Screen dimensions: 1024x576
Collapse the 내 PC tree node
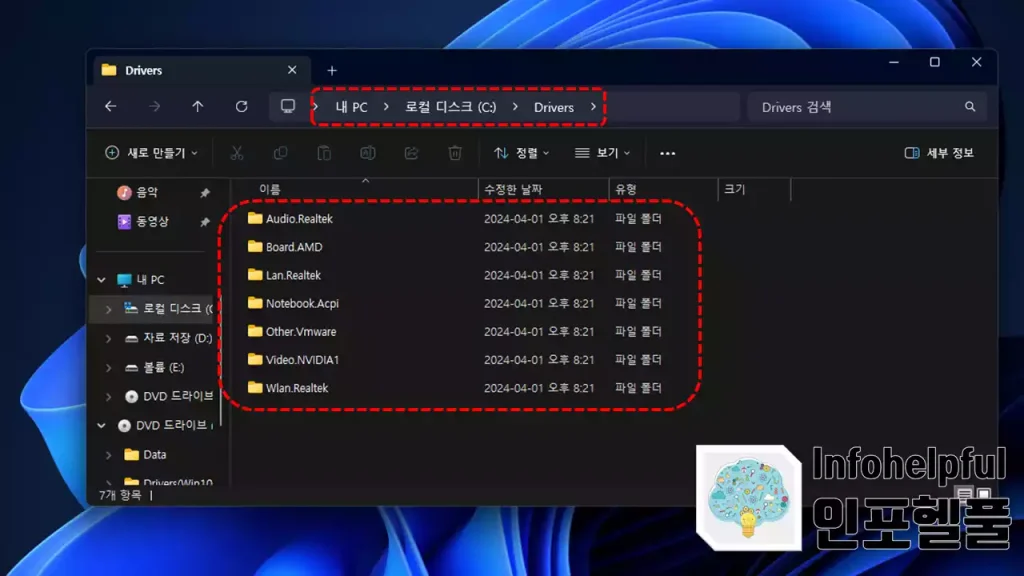pyautogui.click(x=101, y=280)
